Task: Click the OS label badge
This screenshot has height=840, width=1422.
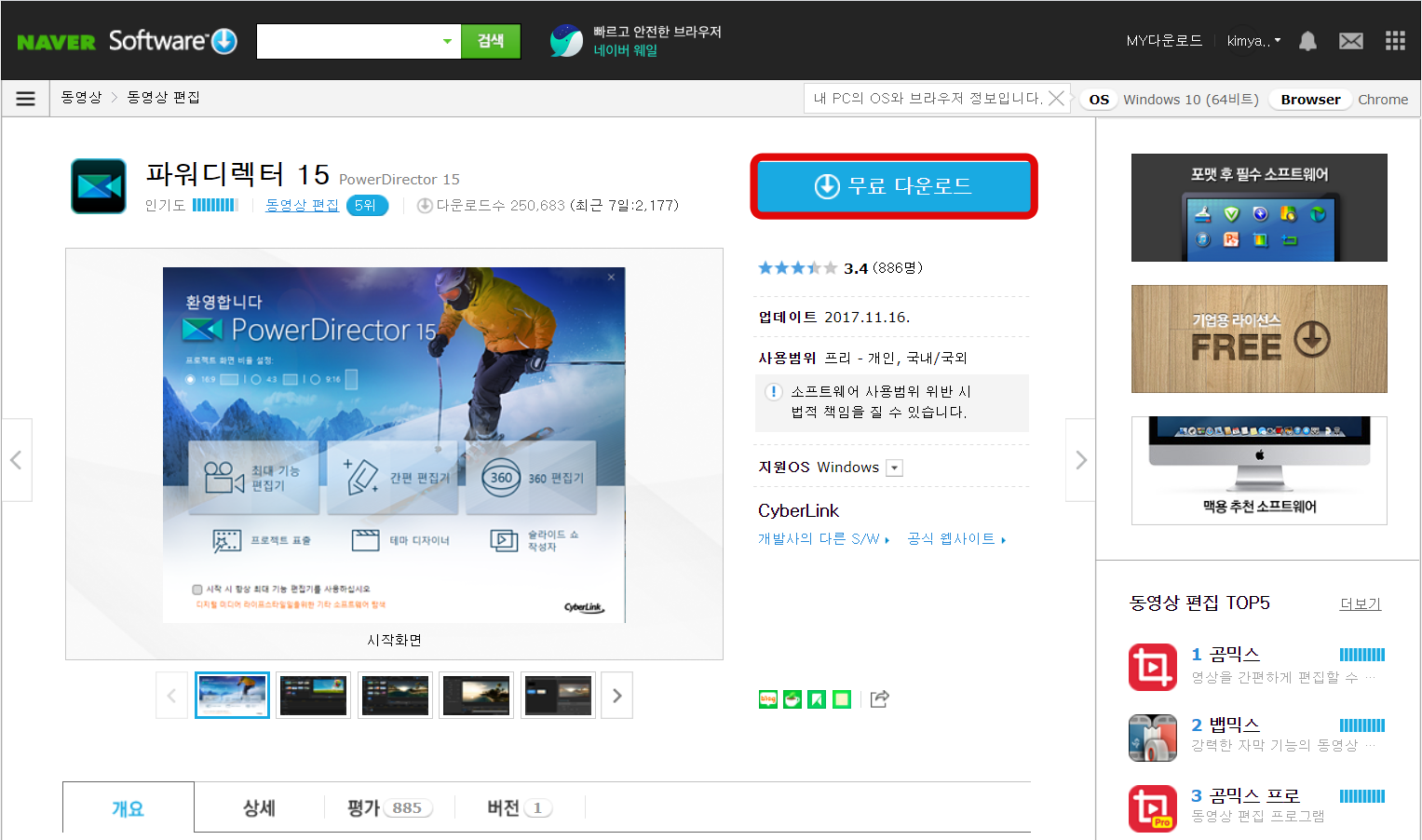Action: pos(1099,100)
